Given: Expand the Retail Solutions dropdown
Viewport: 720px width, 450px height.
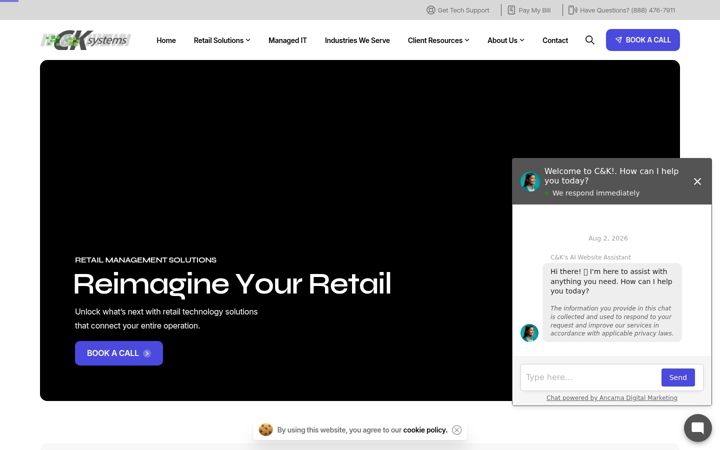Looking at the screenshot, I should [222, 40].
